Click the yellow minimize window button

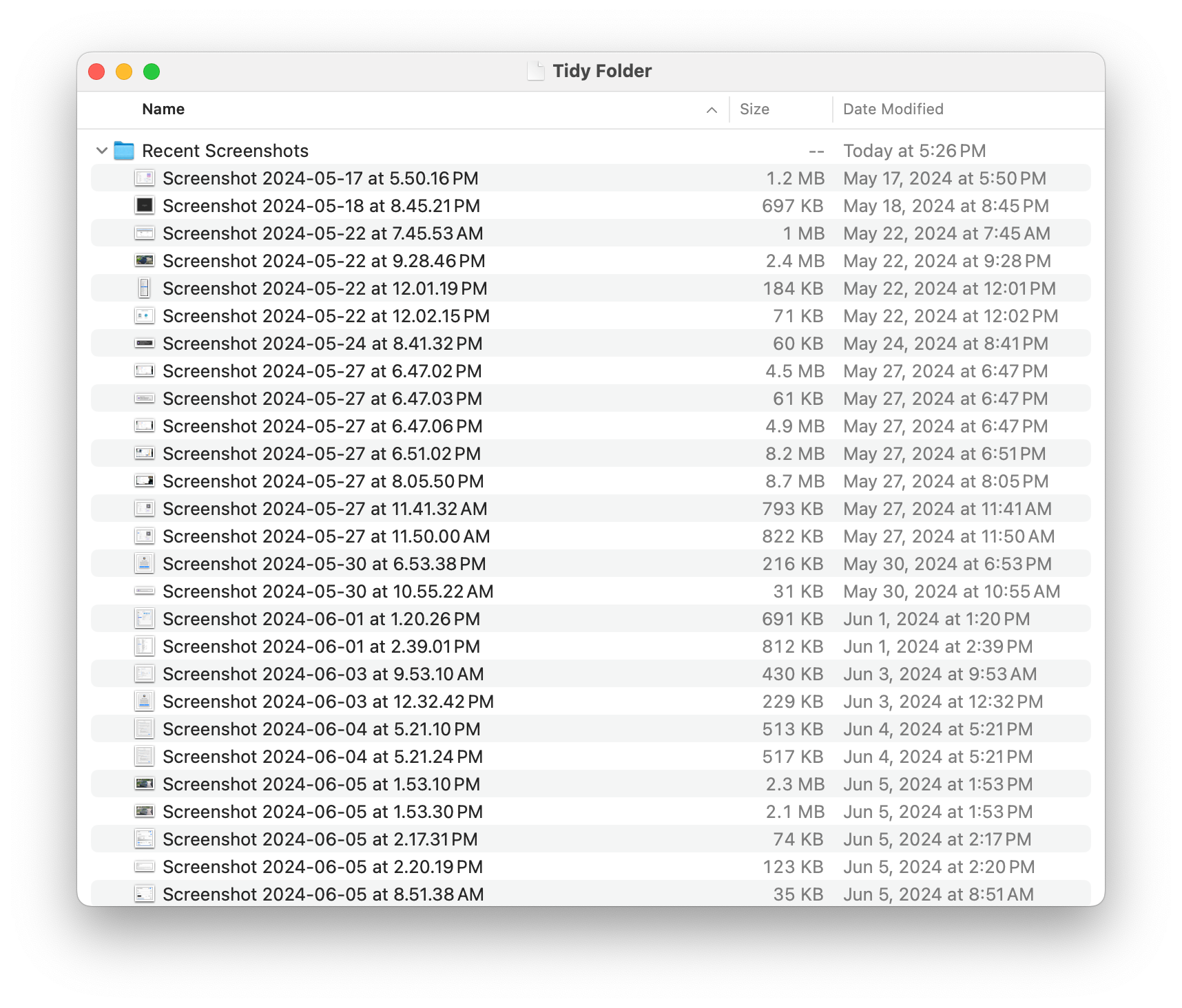click(x=124, y=72)
